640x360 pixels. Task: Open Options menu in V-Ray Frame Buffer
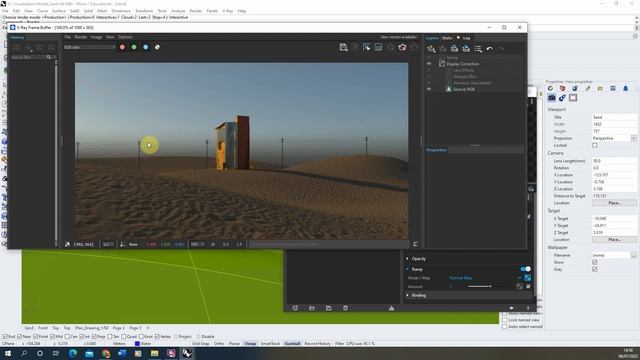coord(125,37)
